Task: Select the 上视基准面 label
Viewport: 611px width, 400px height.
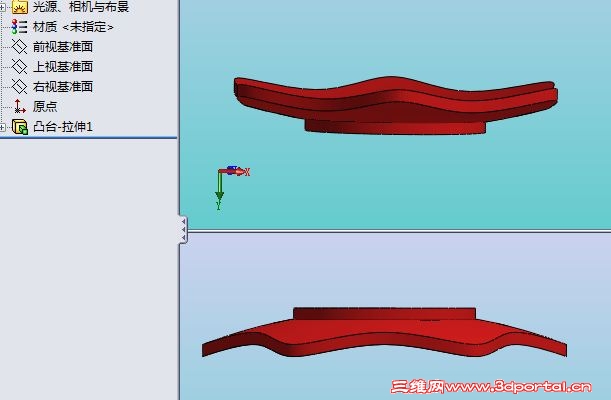Action: pos(63,67)
